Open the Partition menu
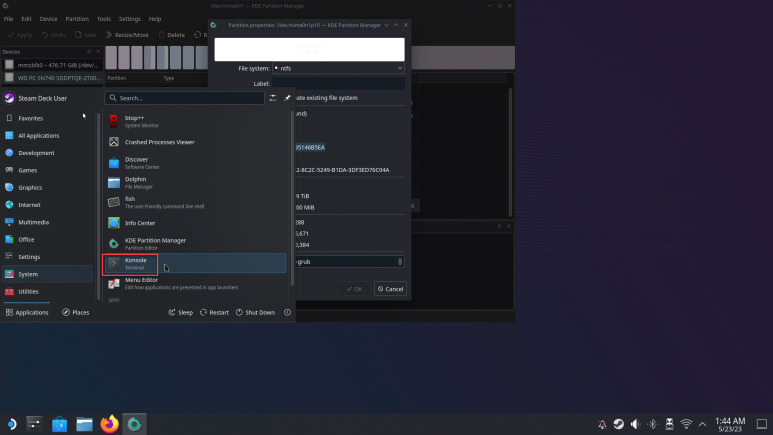The image size is (773, 435). [77, 19]
